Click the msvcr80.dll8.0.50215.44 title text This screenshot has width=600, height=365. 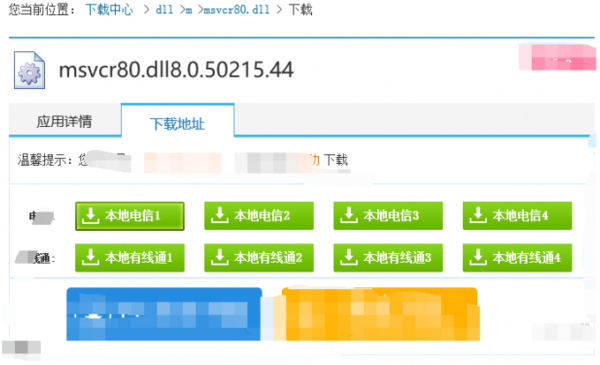176,70
